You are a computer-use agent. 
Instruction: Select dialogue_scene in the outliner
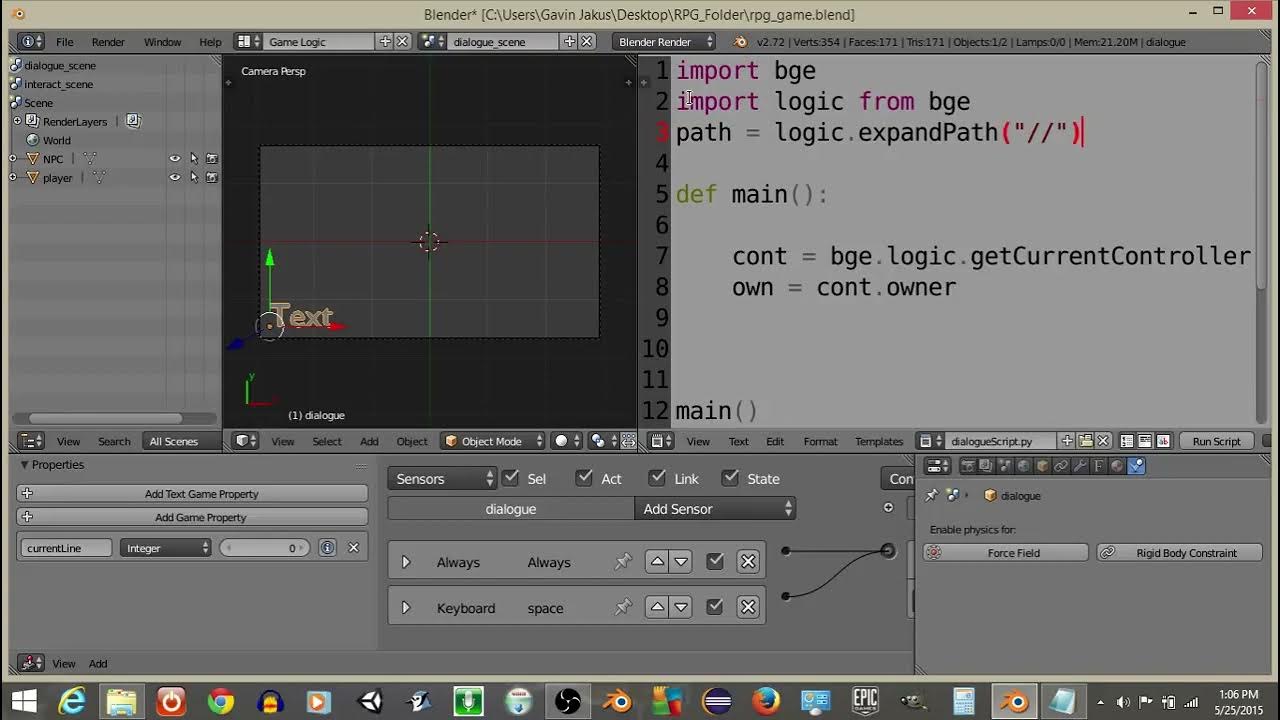point(60,65)
